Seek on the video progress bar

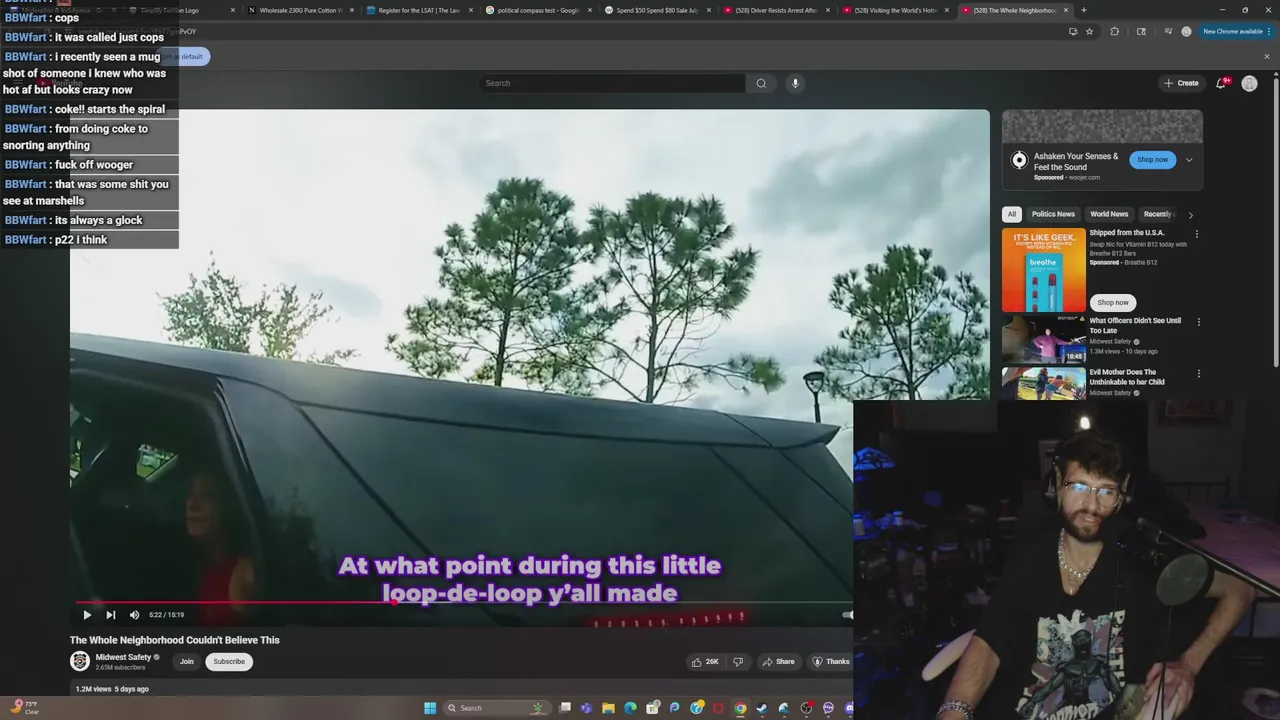[460, 602]
